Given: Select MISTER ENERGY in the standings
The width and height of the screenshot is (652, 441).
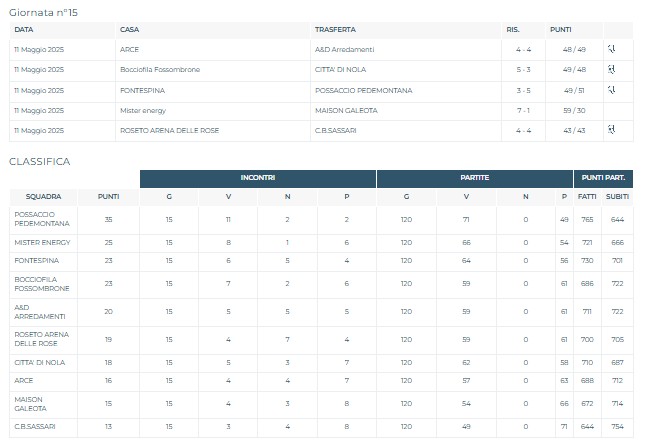Looking at the screenshot, I should click(x=42, y=242).
